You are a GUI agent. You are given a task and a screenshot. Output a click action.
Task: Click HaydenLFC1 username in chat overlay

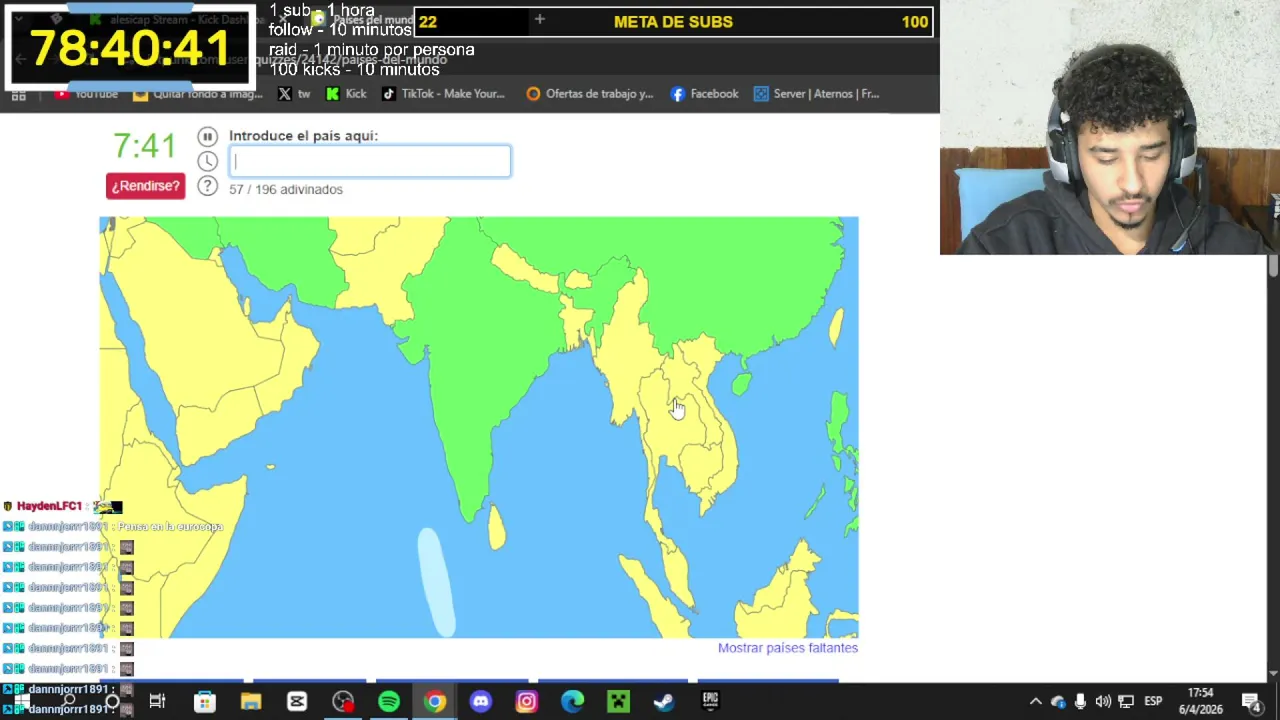[x=49, y=506]
